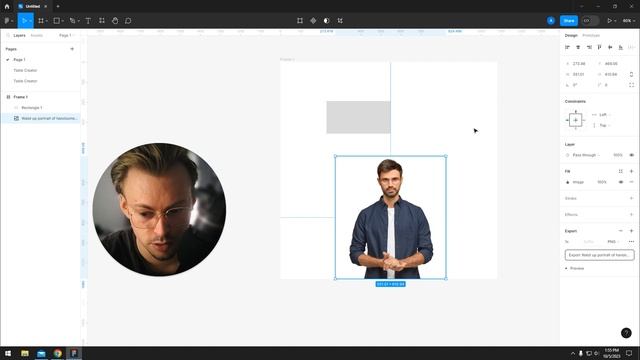Image resolution: width=640 pixels, height=360 pixels.
Task: Open zoom level dropdown
Action: [629, 20]
